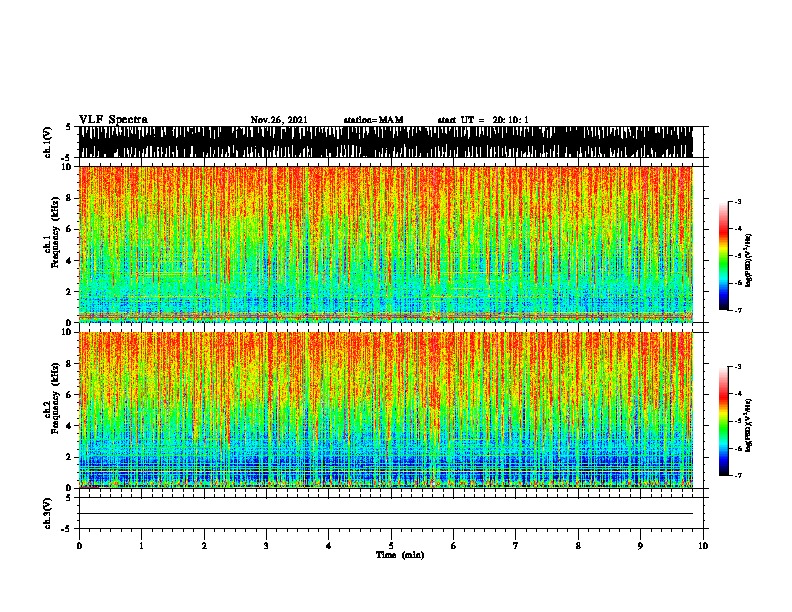
Task: Click the ch.1 frequency tick '6'
Action: 70,229
